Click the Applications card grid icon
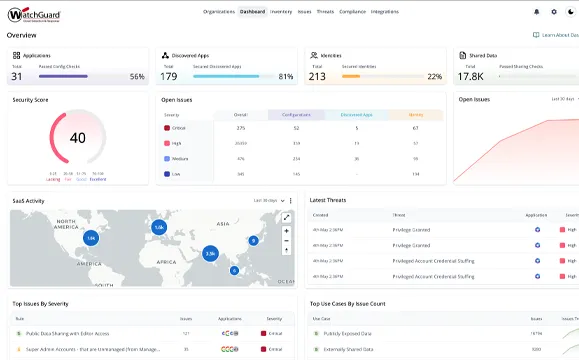The width and height of the screenshot is (579, 360). 16,55
